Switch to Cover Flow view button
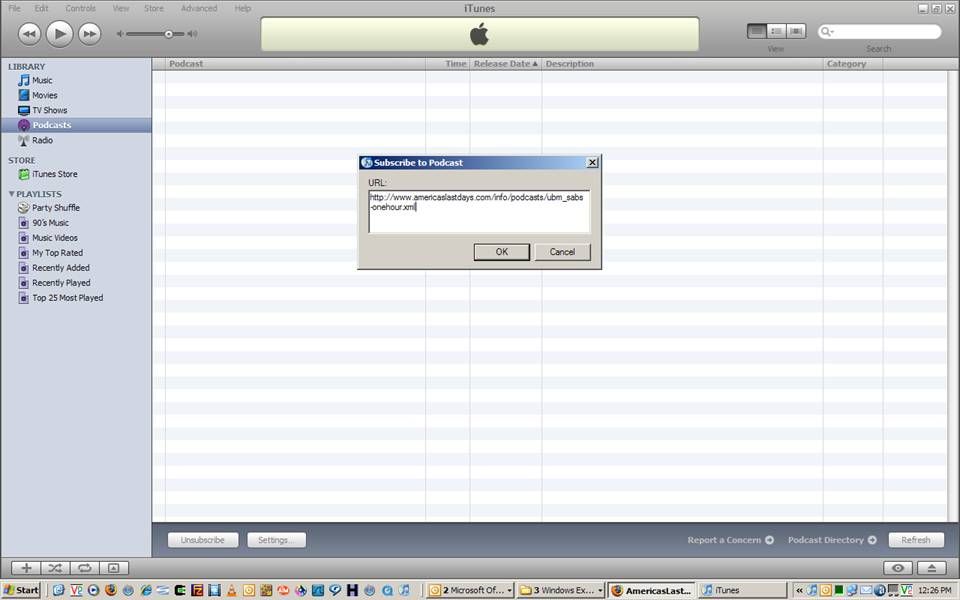Screen dimensions: 960x600 (x=796, y=31)
